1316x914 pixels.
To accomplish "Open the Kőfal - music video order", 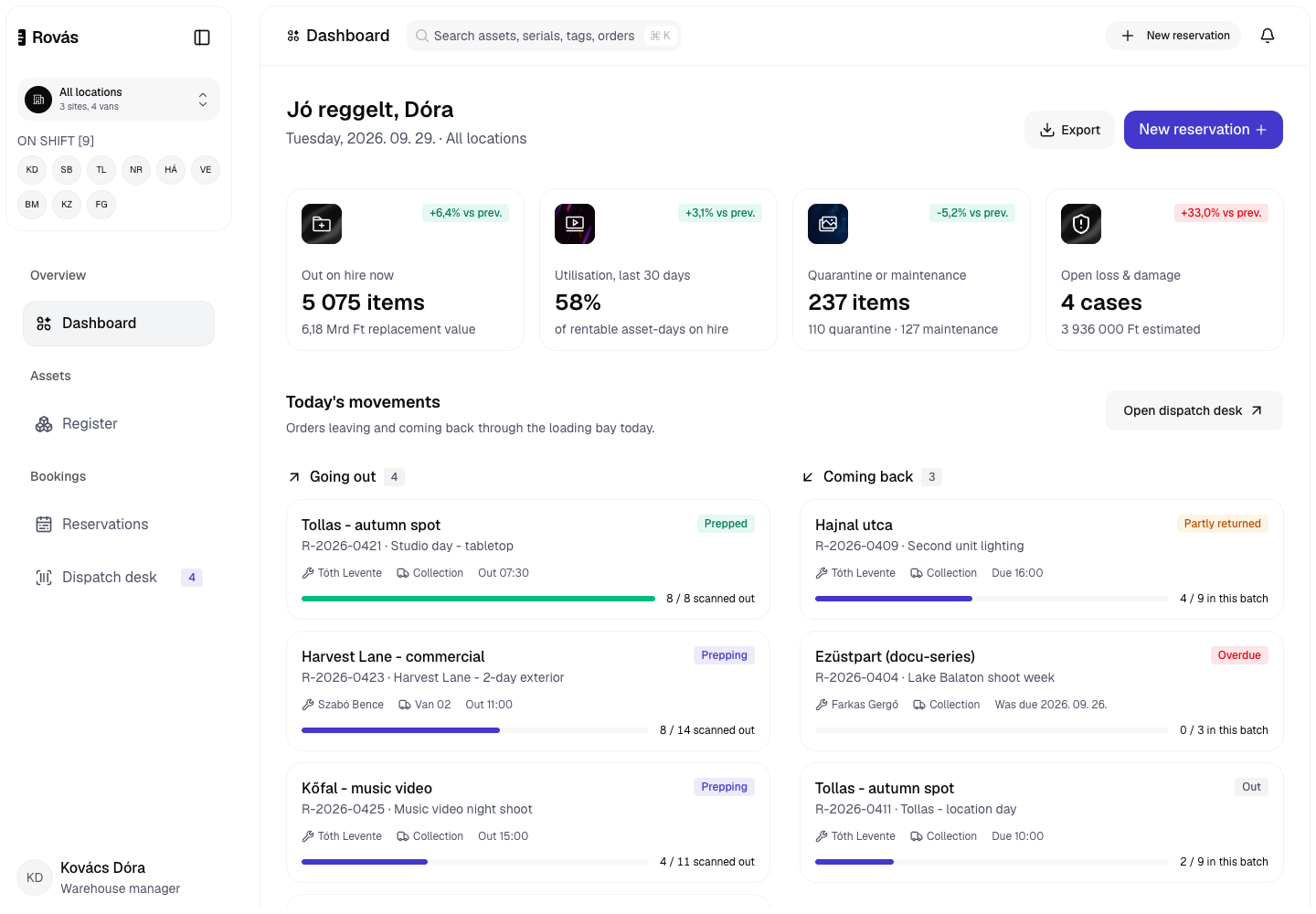I will 528,823.
